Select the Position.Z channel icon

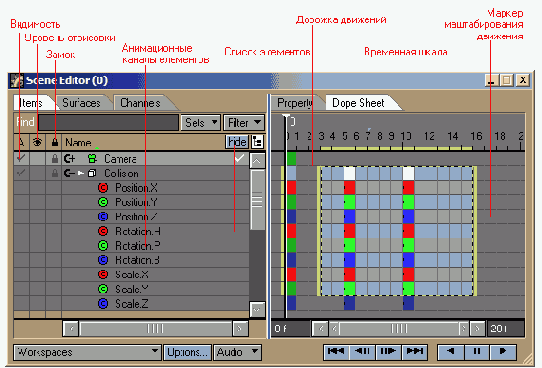coord(103,217)
